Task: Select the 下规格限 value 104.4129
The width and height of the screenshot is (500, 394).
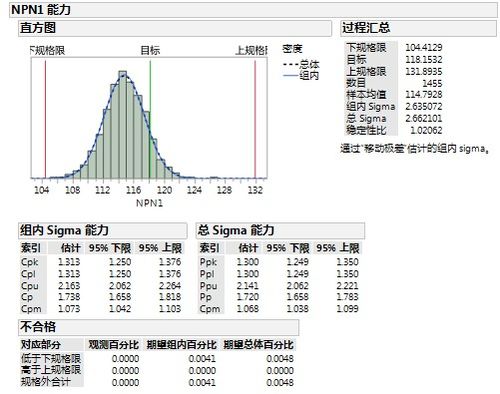Action: coord(424,48)
